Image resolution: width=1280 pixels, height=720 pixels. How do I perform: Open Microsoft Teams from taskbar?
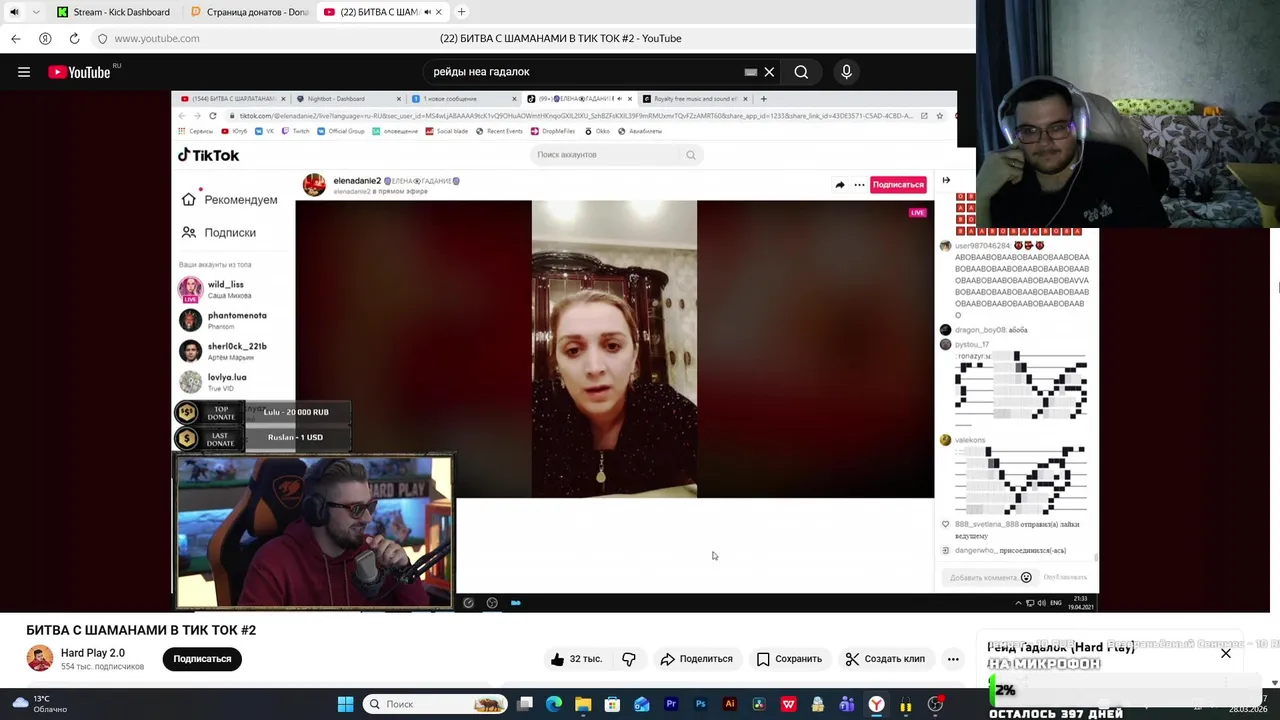(x=847, y=704)
